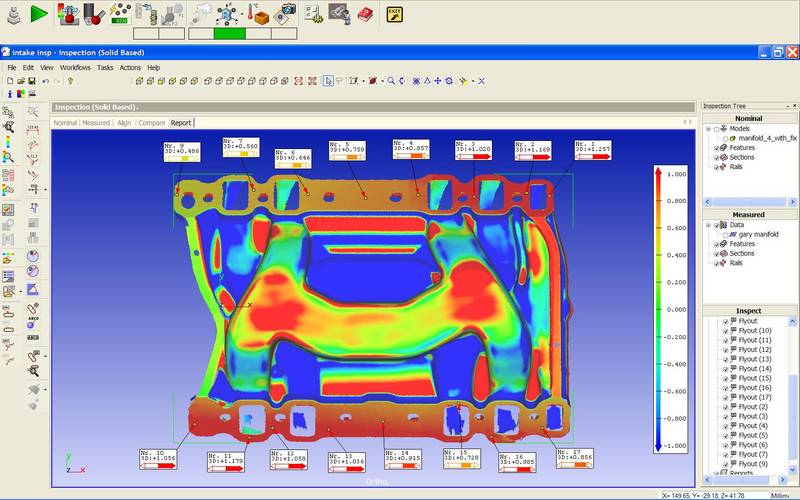Switch to the Align tab
The width and height of the screenshot is (800, 500).
click(x=124, y=123)
